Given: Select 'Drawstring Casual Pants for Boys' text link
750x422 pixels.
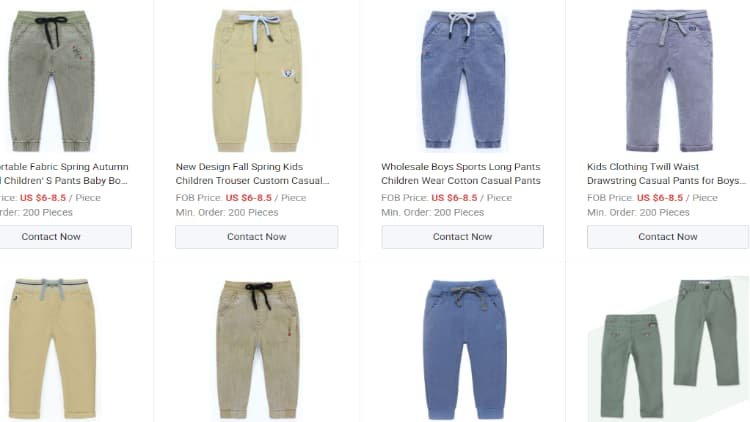Looking at the screenshot, I should (666, 181).
